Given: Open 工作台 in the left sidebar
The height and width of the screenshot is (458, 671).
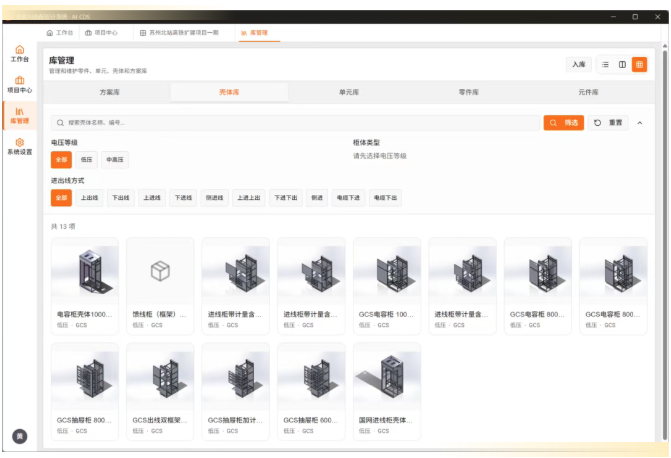Looking at the screenshot, I should (x=20, y=54).
